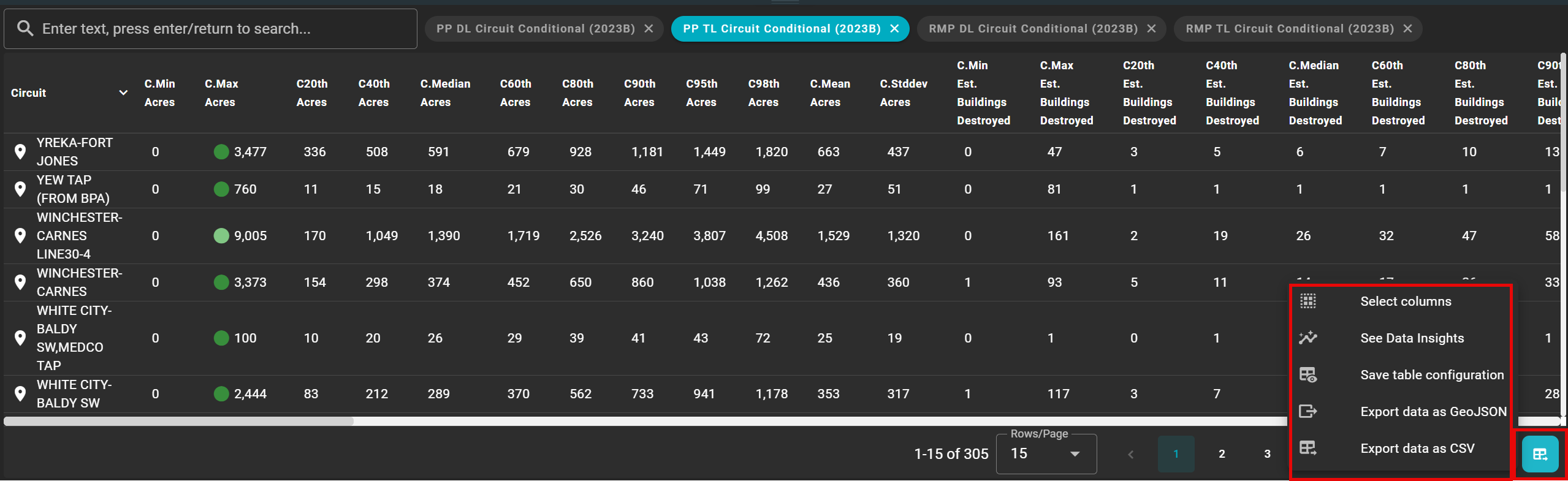The width and height of the screenshot is (1568, 481).
Task: Open the table options button at bottom right
Action: (x=1540, y=454)
